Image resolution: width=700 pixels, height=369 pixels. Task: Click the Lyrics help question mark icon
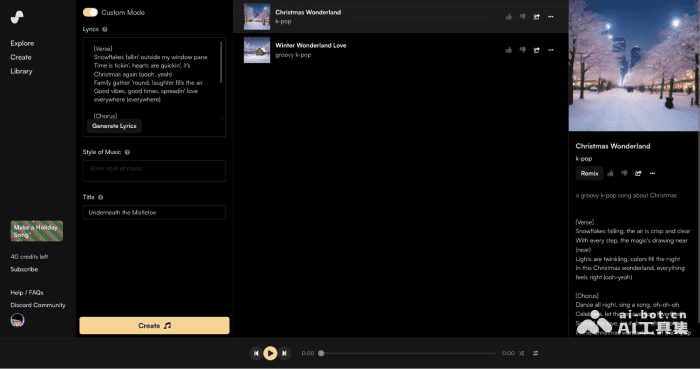pos(105,29)
